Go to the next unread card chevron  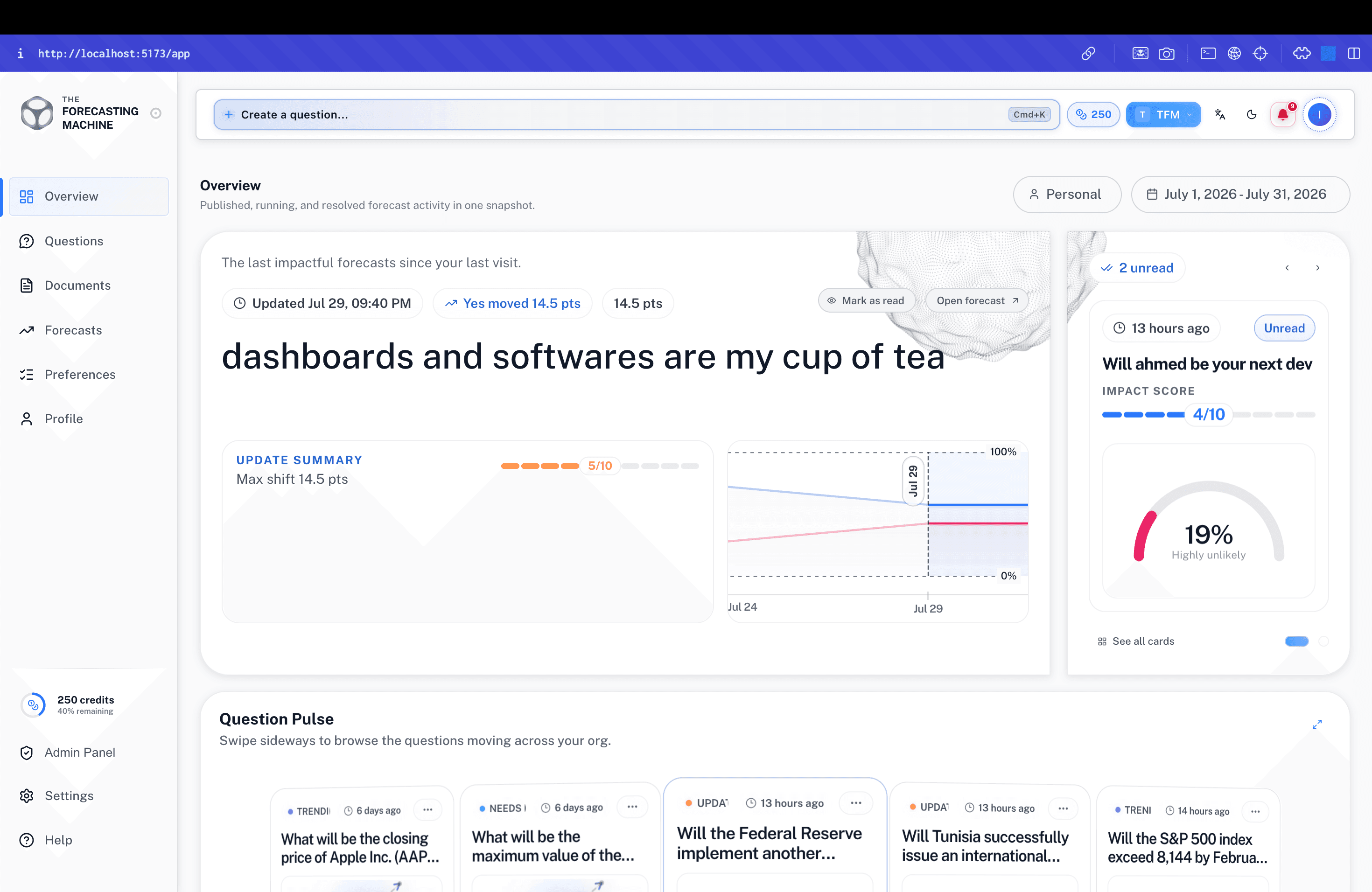pos(1317,268)
